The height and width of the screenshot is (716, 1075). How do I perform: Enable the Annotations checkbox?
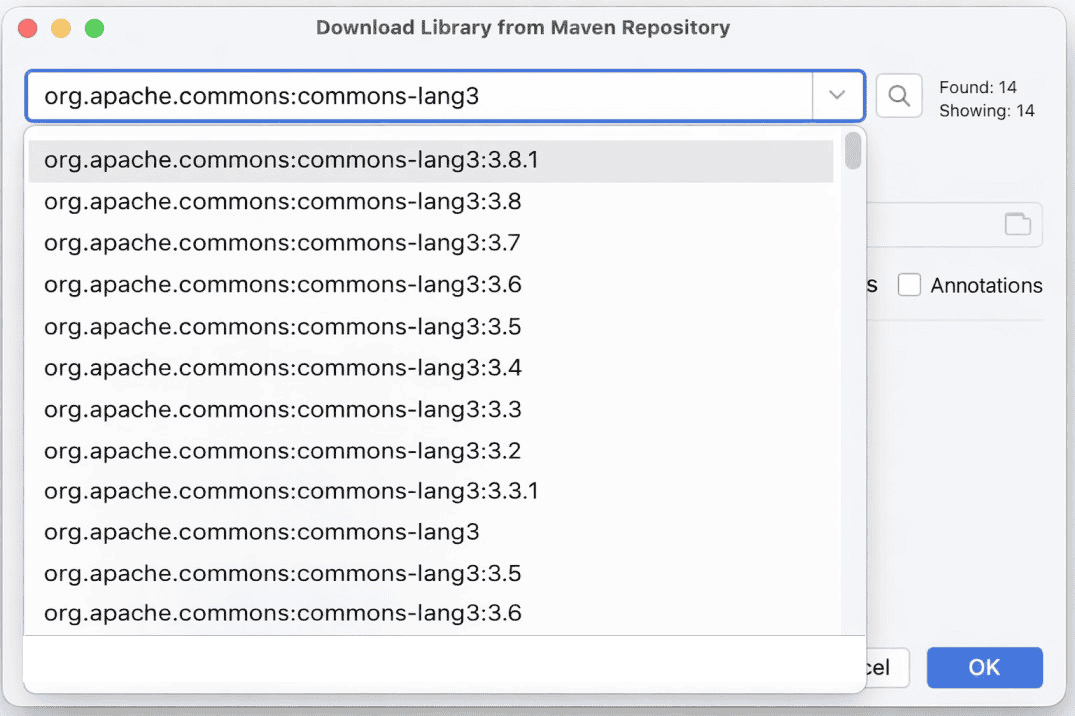(909, 286)
